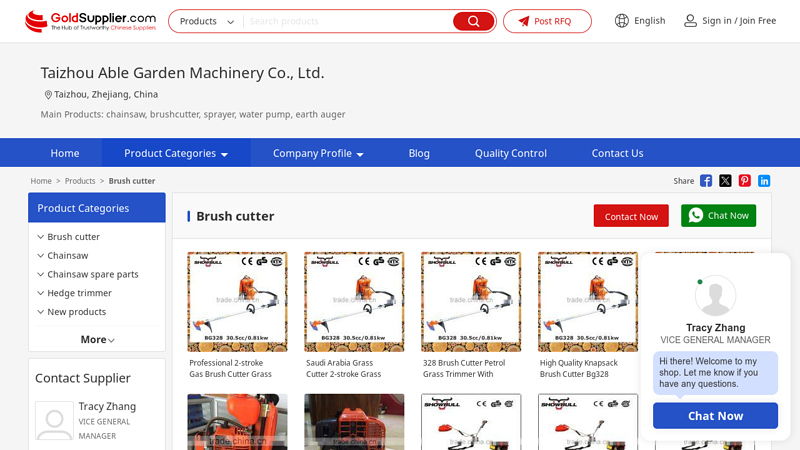Open Professional 2-stroke Gas Brush Cutter thumbnail

pyautogui.click(x=237, y=302)
